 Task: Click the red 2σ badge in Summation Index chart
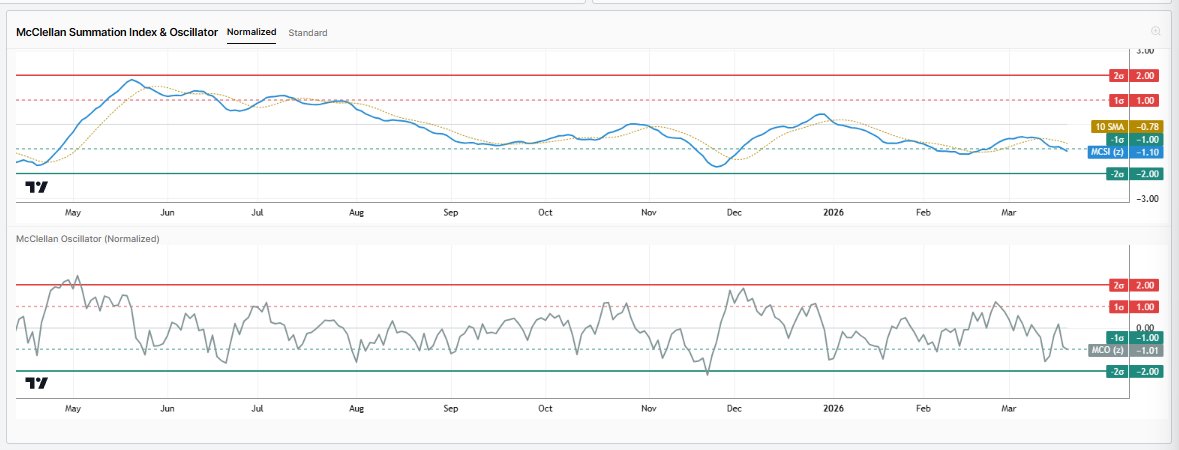[1116, 76]
